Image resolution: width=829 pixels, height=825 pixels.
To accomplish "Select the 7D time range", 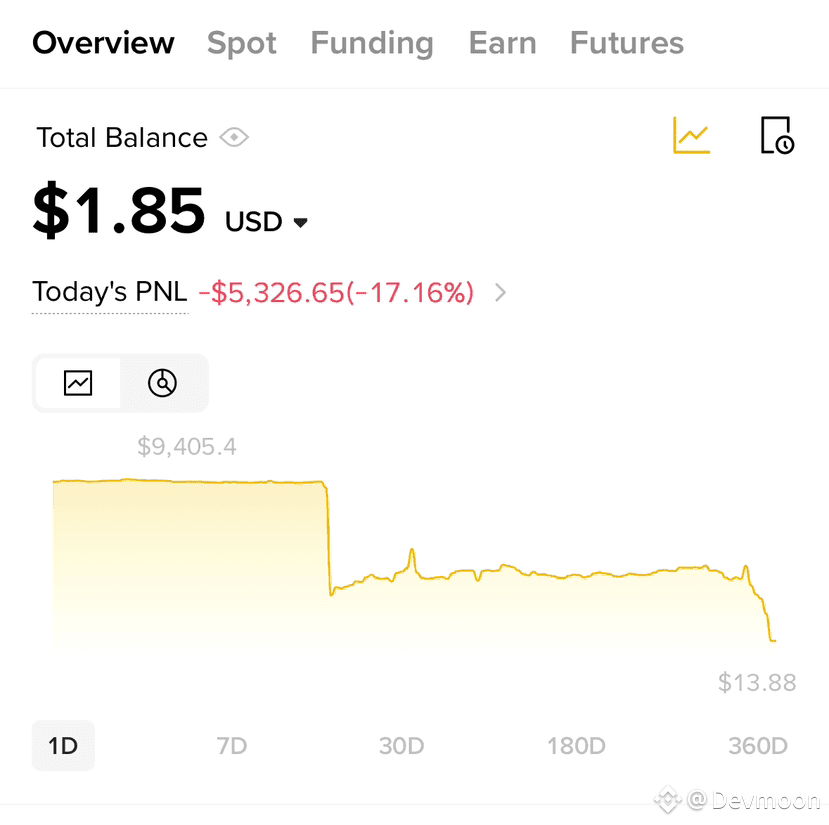I will pos(232,746).
